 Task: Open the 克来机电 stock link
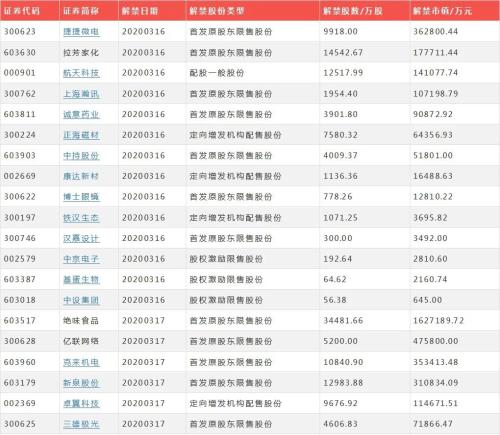(81, 362)
